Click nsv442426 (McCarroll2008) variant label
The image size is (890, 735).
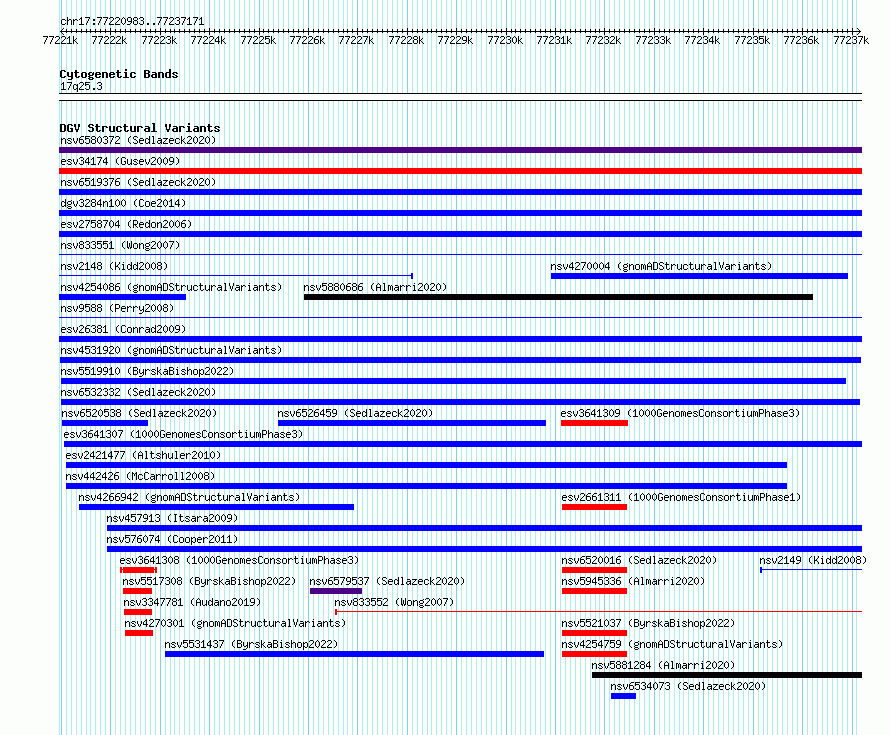[x=140, y=476]
